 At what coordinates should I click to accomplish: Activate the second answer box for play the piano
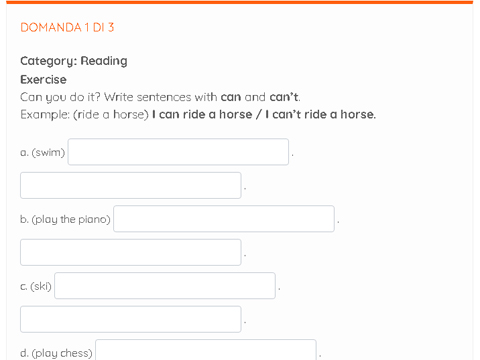click(x=131, y=252)
